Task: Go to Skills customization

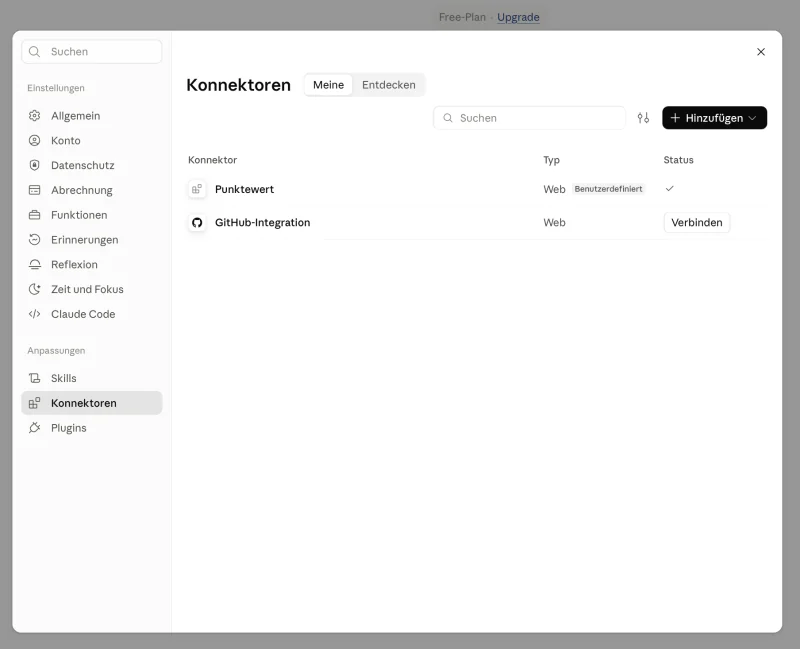Action: tap(92, 378)
